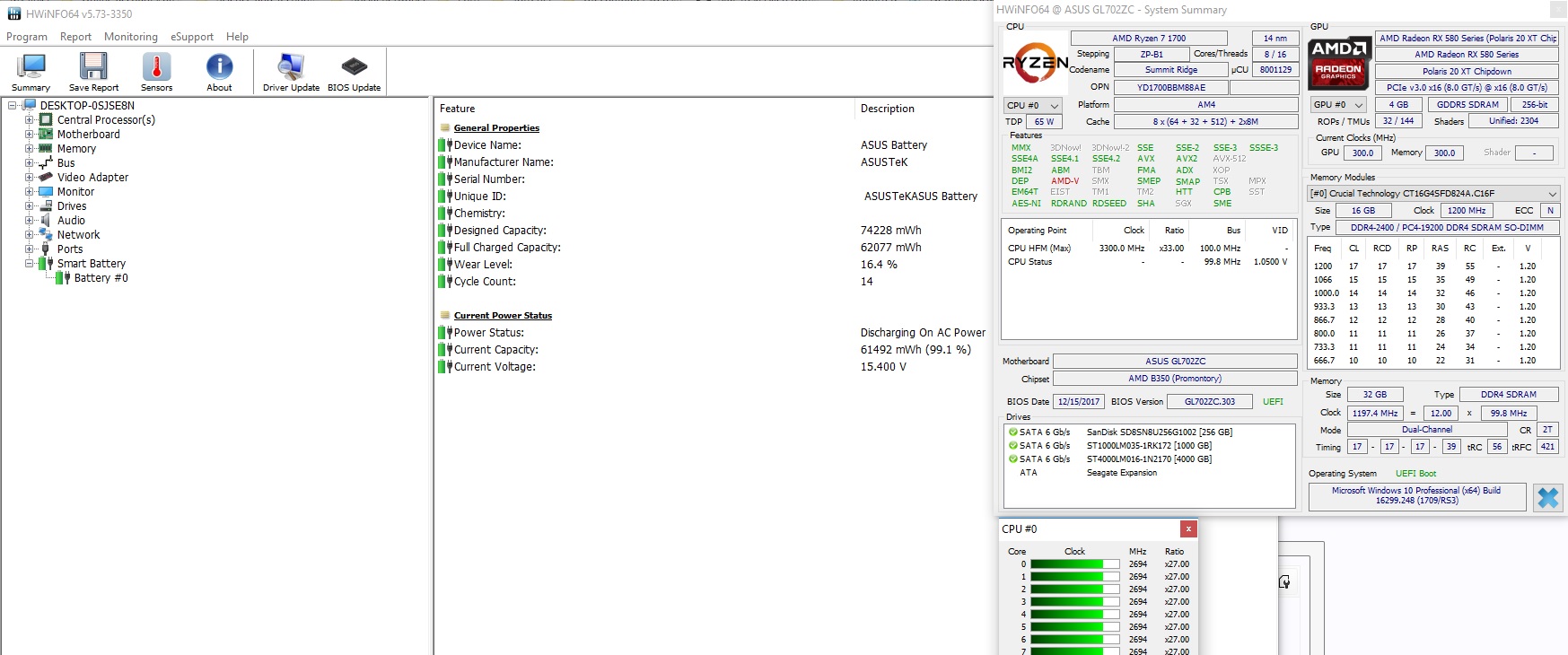Click the Windows 10 Professional OS field
This screenshot has height=655, width=1568.
[x=1416, y=496]
